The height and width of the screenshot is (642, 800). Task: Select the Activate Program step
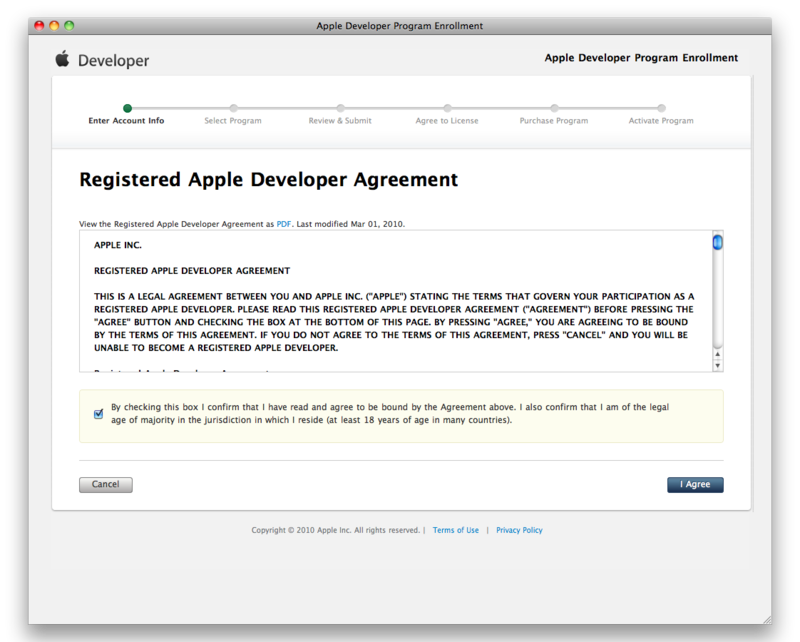pyautogui.click(x=661, y=121)
